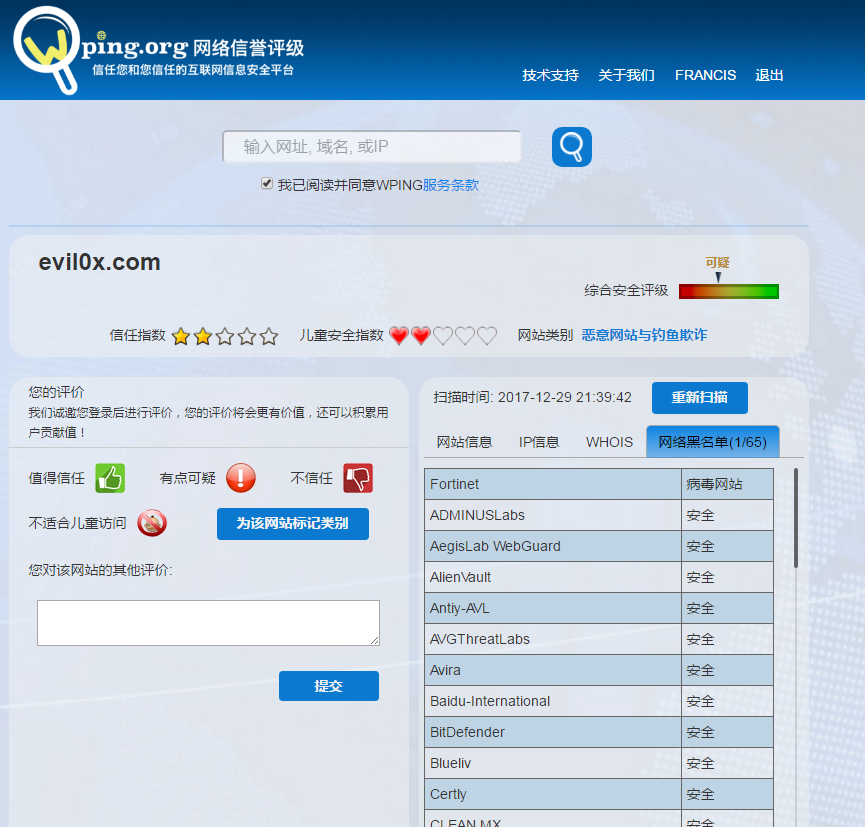Screen dimensions: 865x827
Task: Click the first red child-safety heart
Action: pyautogui.click(x=399, y=335)
